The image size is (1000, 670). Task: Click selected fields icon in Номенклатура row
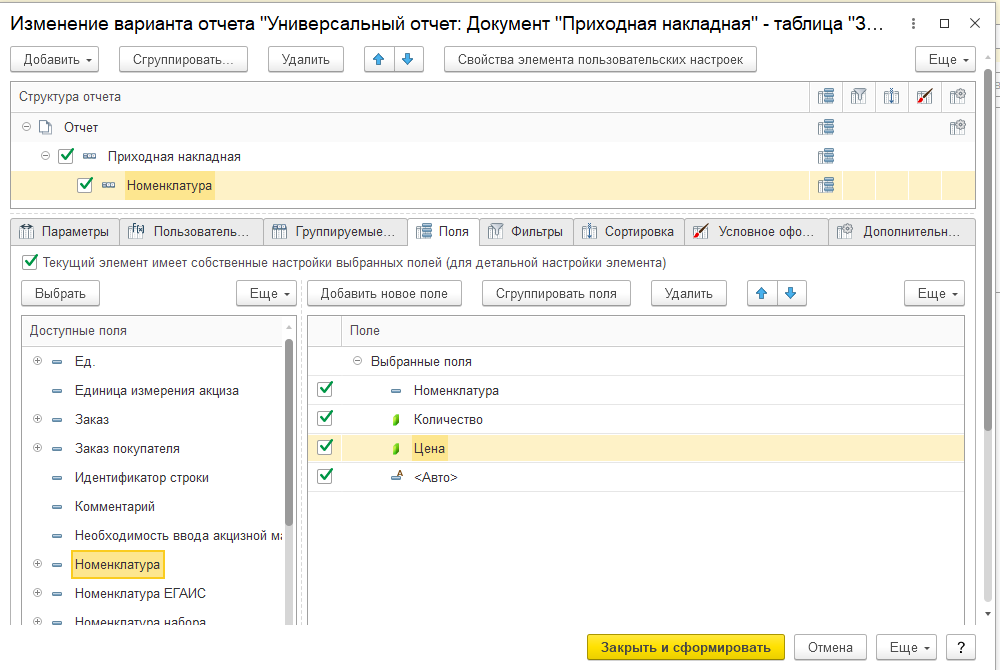tap(826, 185)
